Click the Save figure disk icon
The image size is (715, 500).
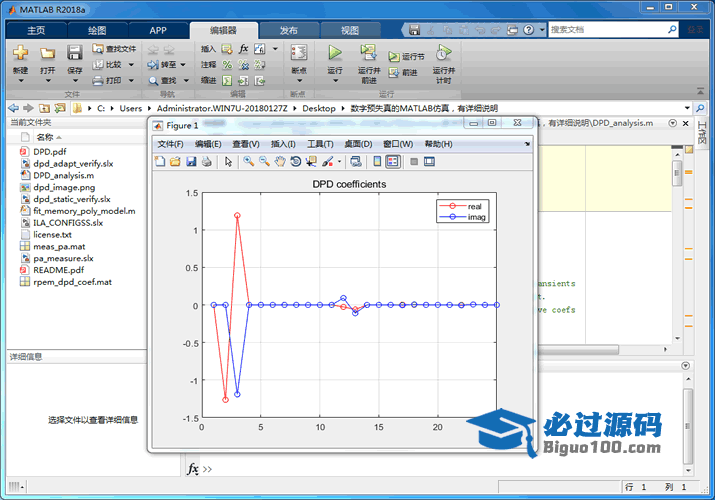[x=190, y=161]
